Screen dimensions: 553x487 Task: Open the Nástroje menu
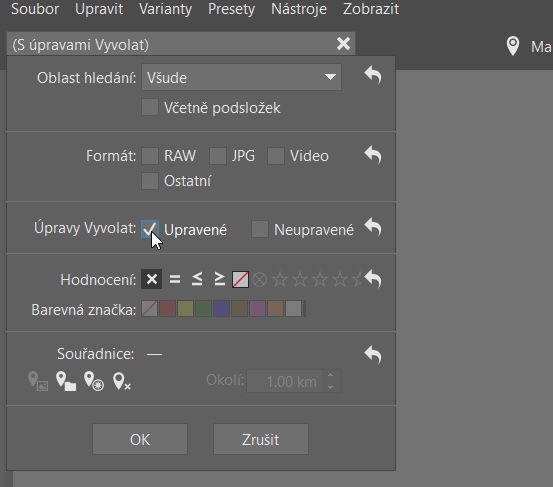pos(299,9)
